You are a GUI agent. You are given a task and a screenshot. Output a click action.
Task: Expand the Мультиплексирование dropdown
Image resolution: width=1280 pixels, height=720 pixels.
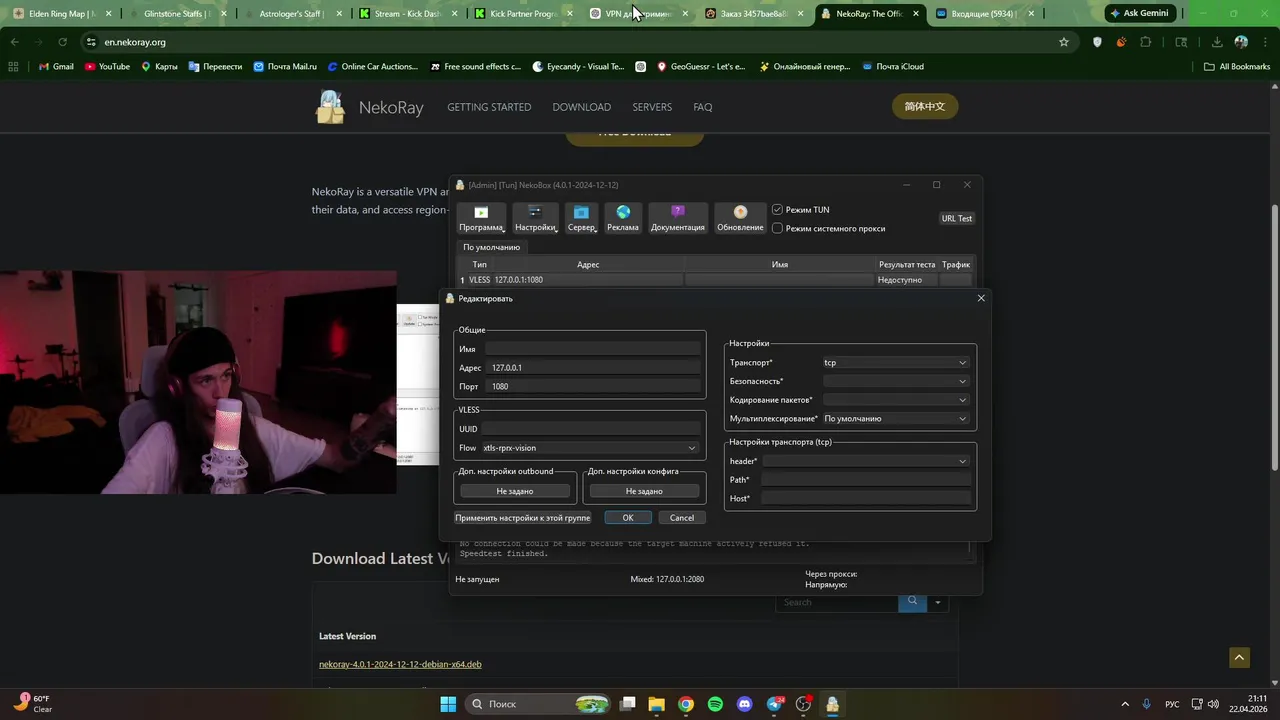(895, 419)
